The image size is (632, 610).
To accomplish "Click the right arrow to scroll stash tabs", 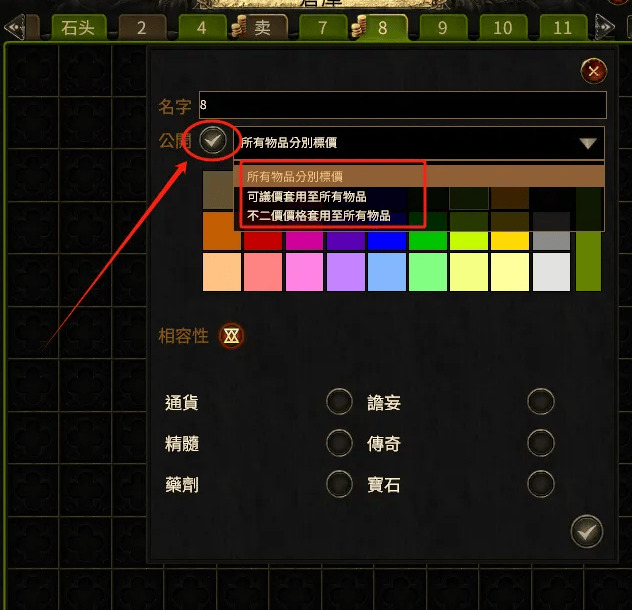I will click(605, 27).
